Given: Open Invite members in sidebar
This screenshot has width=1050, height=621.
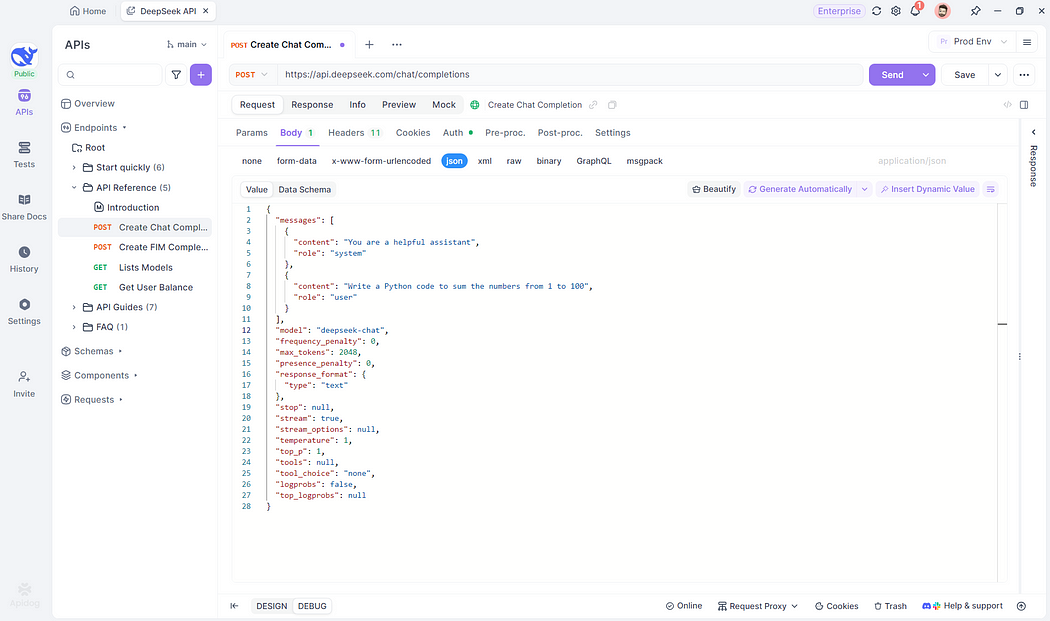Looking at the screenshot, I should pos(24,385).
